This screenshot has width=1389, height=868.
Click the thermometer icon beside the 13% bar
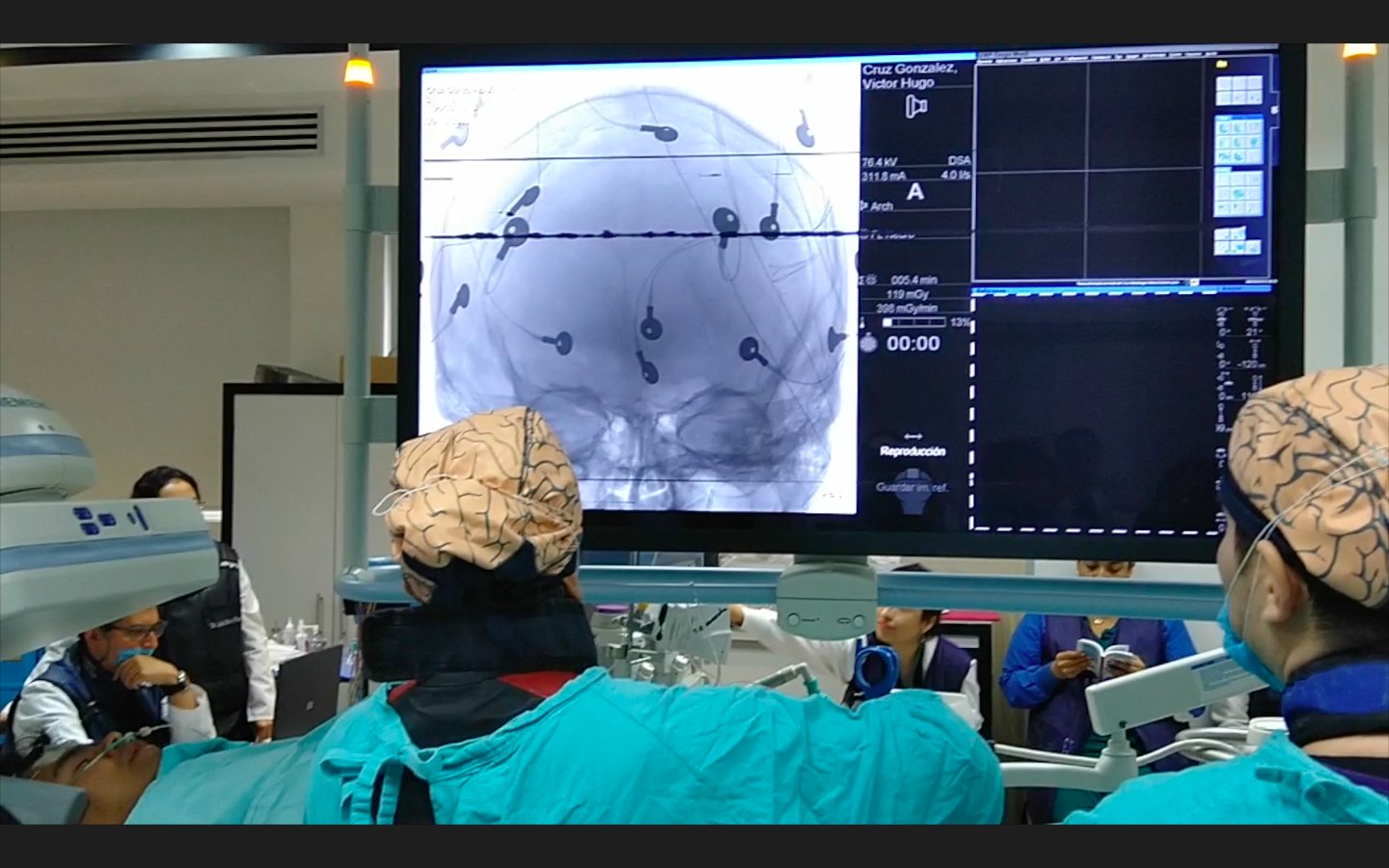[864, 322]
